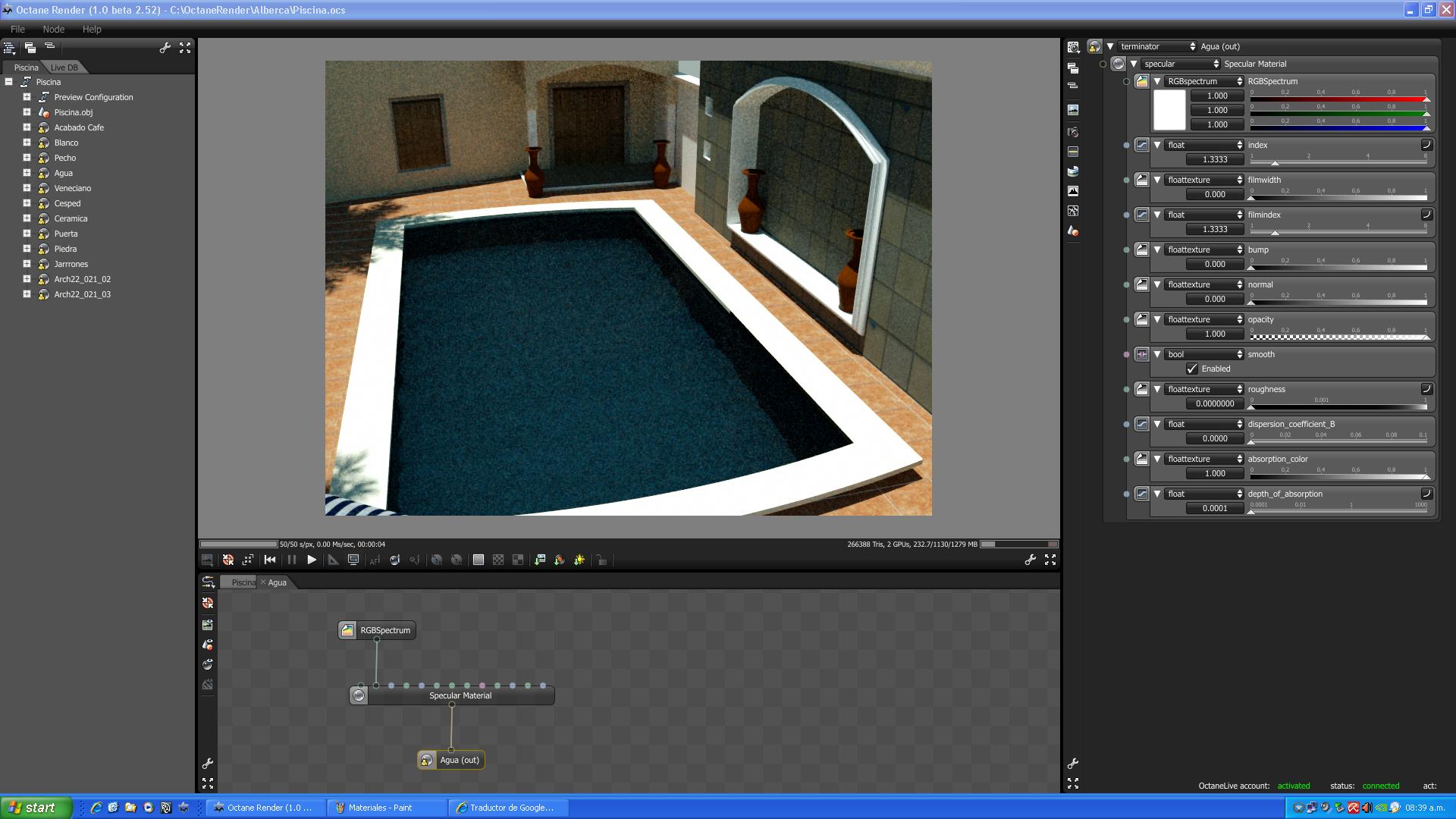
Task: Click the restart render icon
Action: 270,560
